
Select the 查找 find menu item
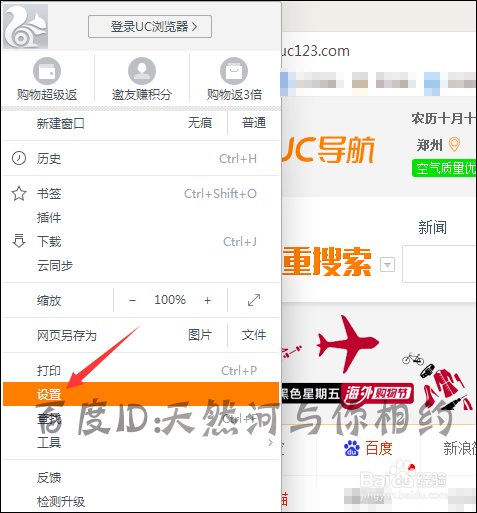click(x=141, y=419)
